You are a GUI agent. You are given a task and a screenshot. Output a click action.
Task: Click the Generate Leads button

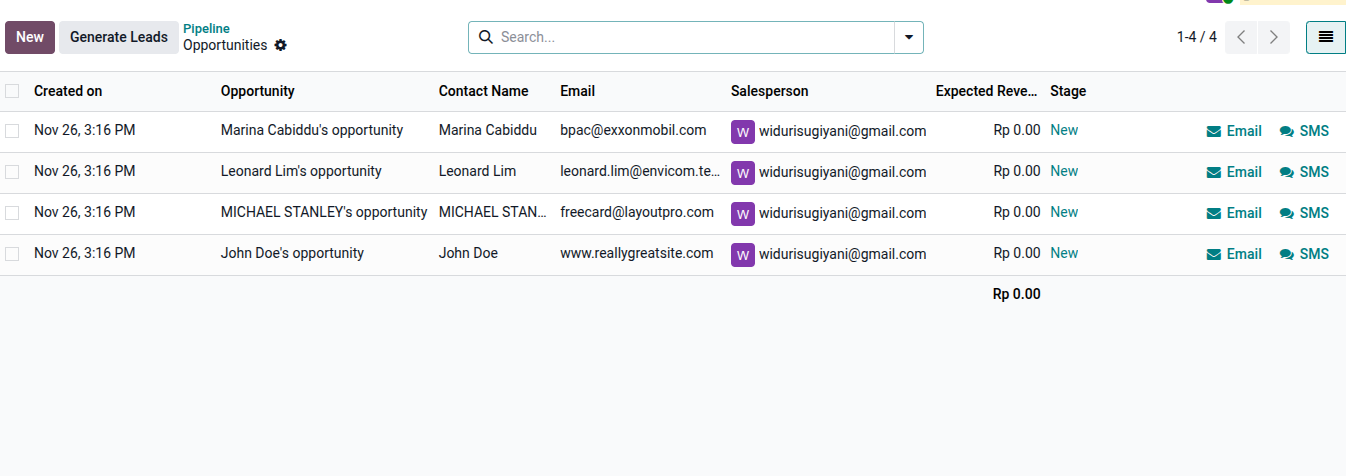click(119, 37)
